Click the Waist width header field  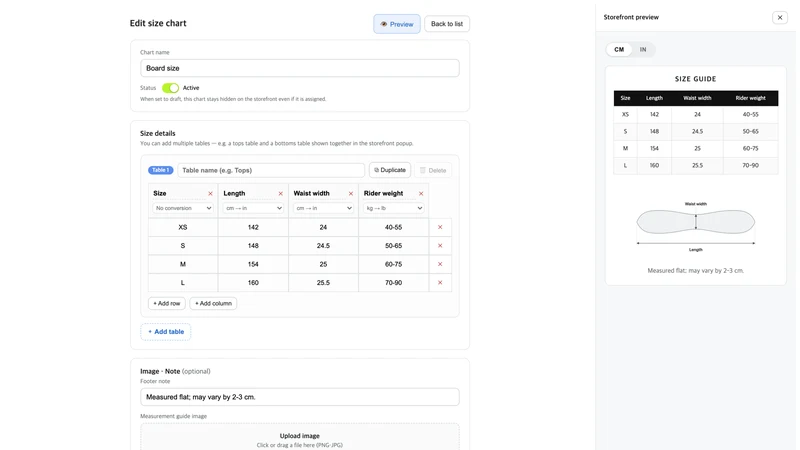[319, 193]
